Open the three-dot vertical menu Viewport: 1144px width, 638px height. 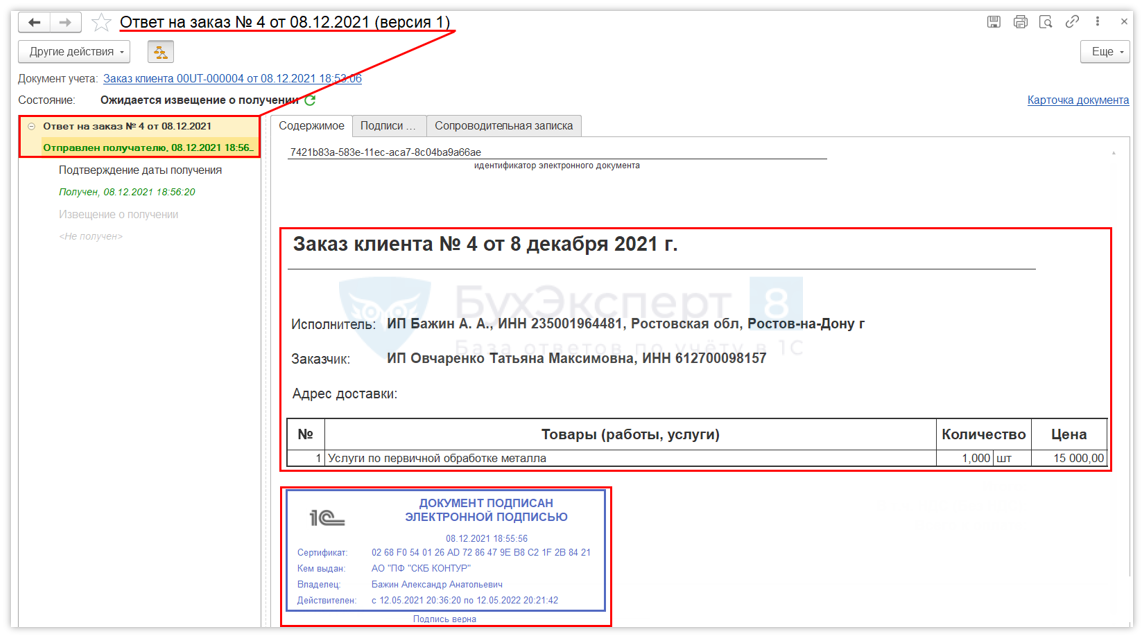click(1097, 22)
